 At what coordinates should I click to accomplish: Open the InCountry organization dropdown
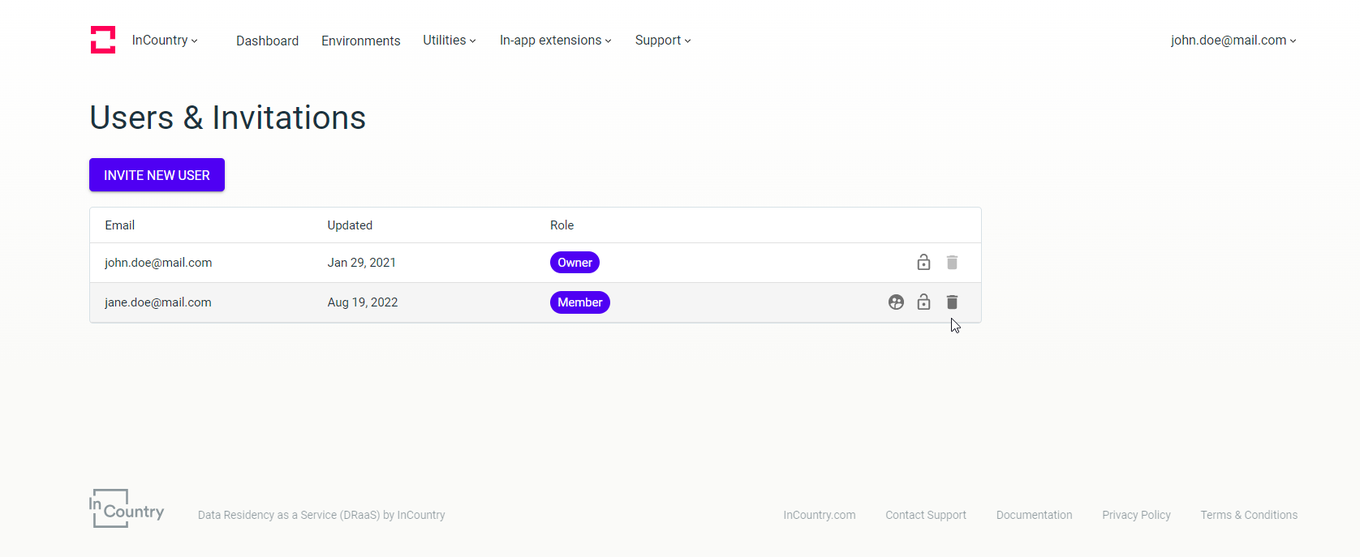click(165, 41)
